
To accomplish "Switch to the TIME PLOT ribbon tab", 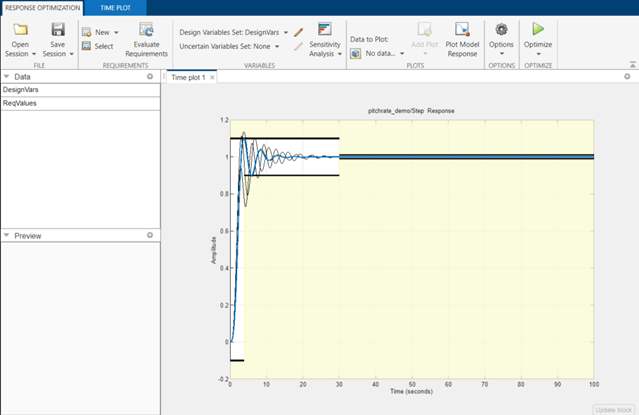I will 115,6.
